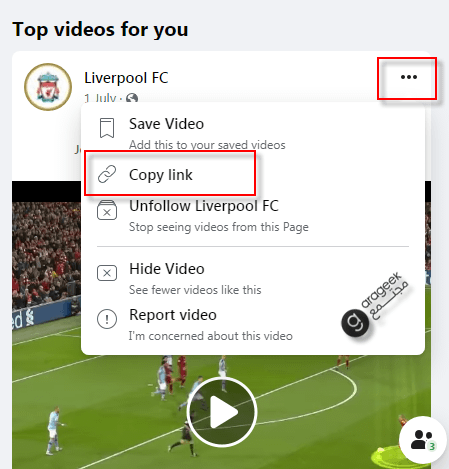Click the Report exclamation icon
Screen dimensions: 449x469
[x=107, y=319]
